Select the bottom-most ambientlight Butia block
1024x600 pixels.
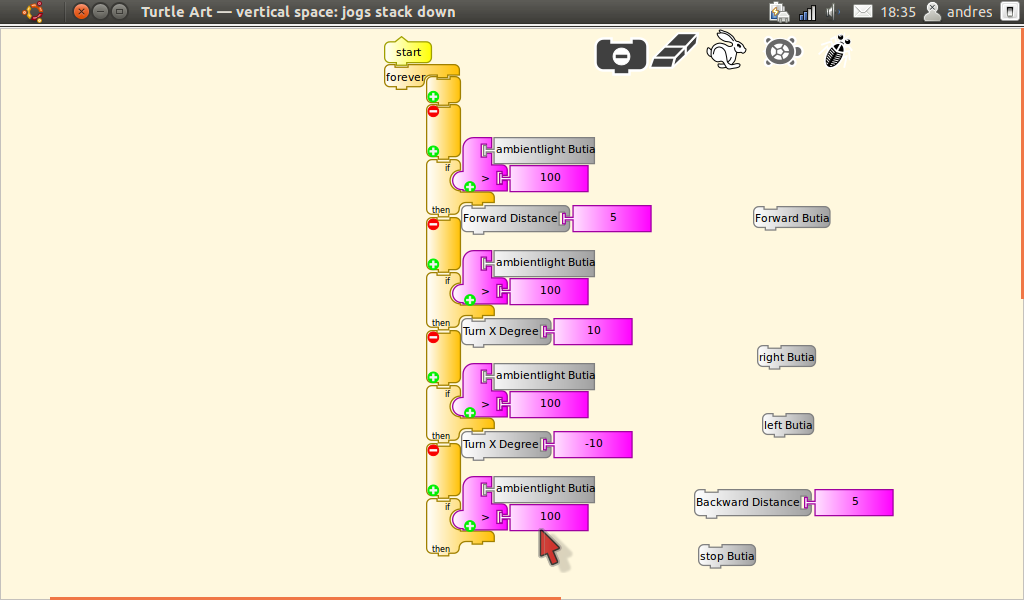coord(543,489)
